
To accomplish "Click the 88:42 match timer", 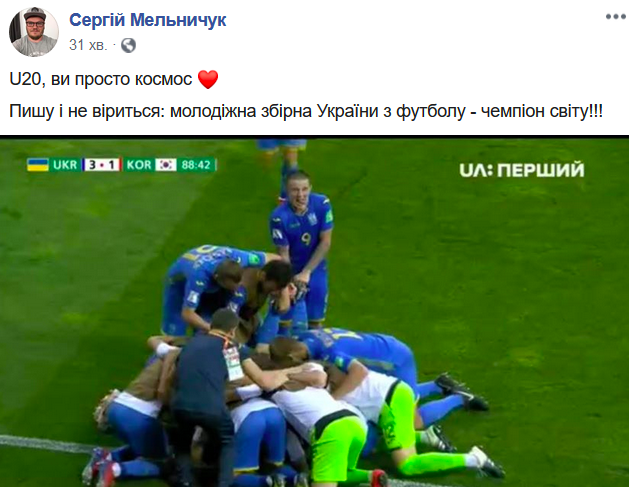I will pos(196,165).
